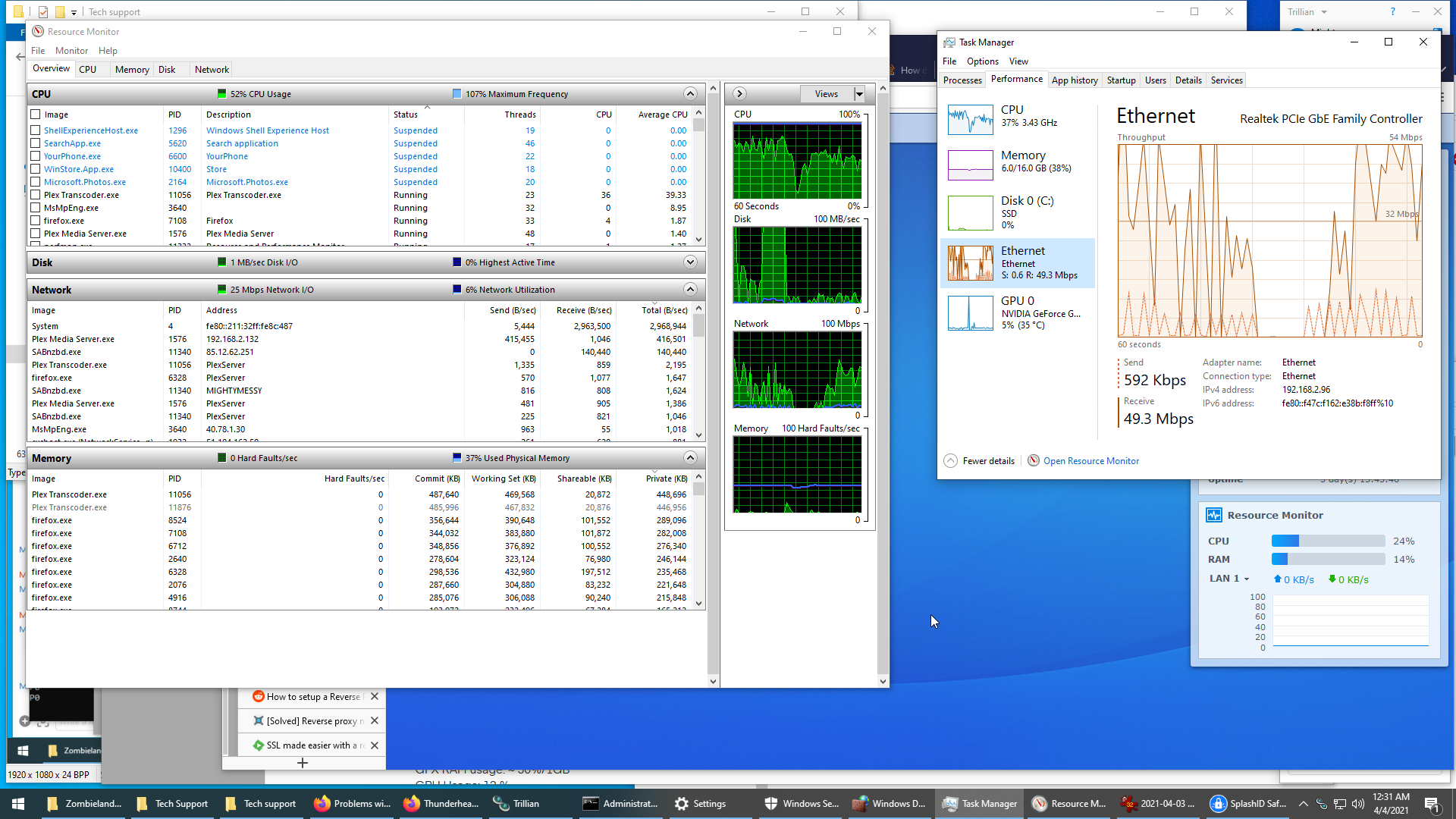Check the Plex Transcoder.exe image checkbox

36,195
